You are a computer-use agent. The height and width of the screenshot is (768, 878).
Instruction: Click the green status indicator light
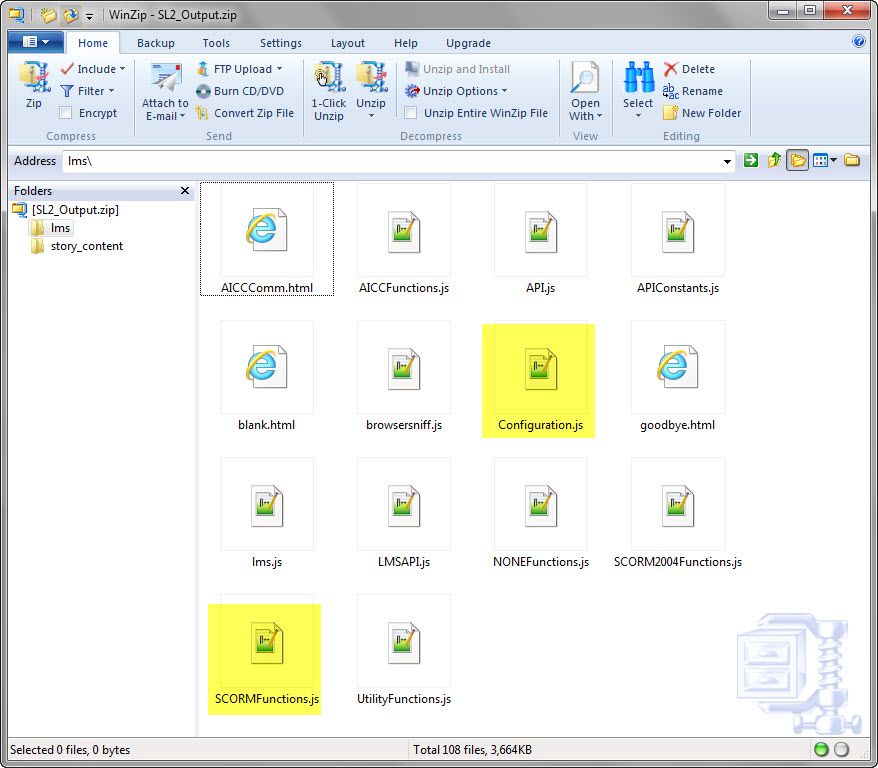tap(821, 749)
